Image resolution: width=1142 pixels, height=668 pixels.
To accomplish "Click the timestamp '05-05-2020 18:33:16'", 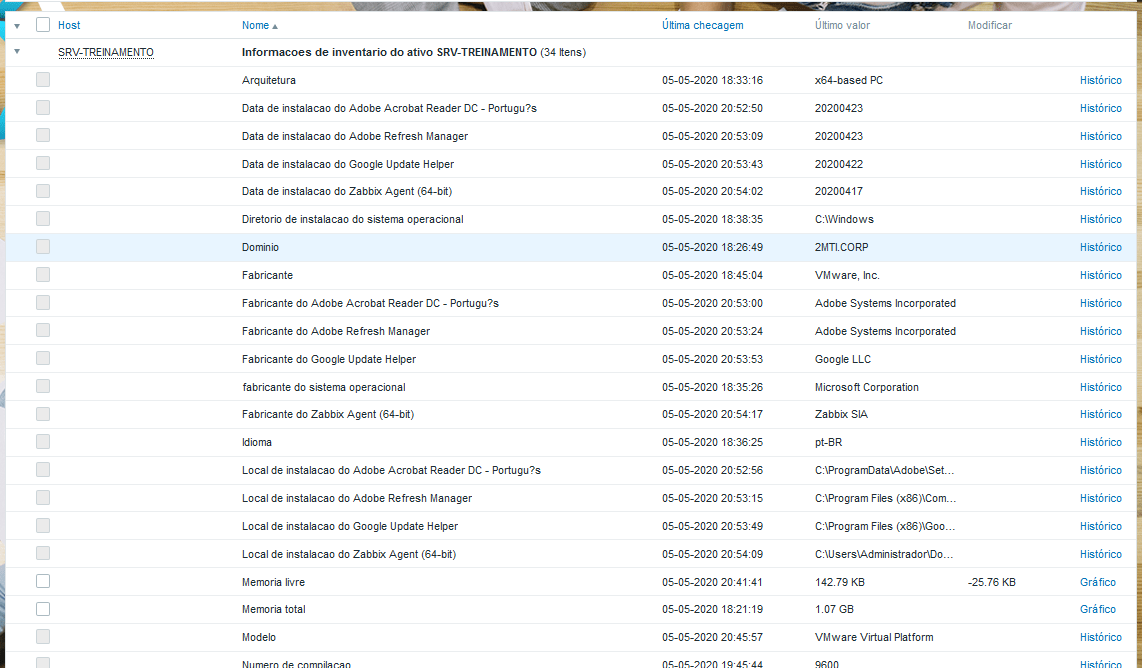I will pos(712,80).
